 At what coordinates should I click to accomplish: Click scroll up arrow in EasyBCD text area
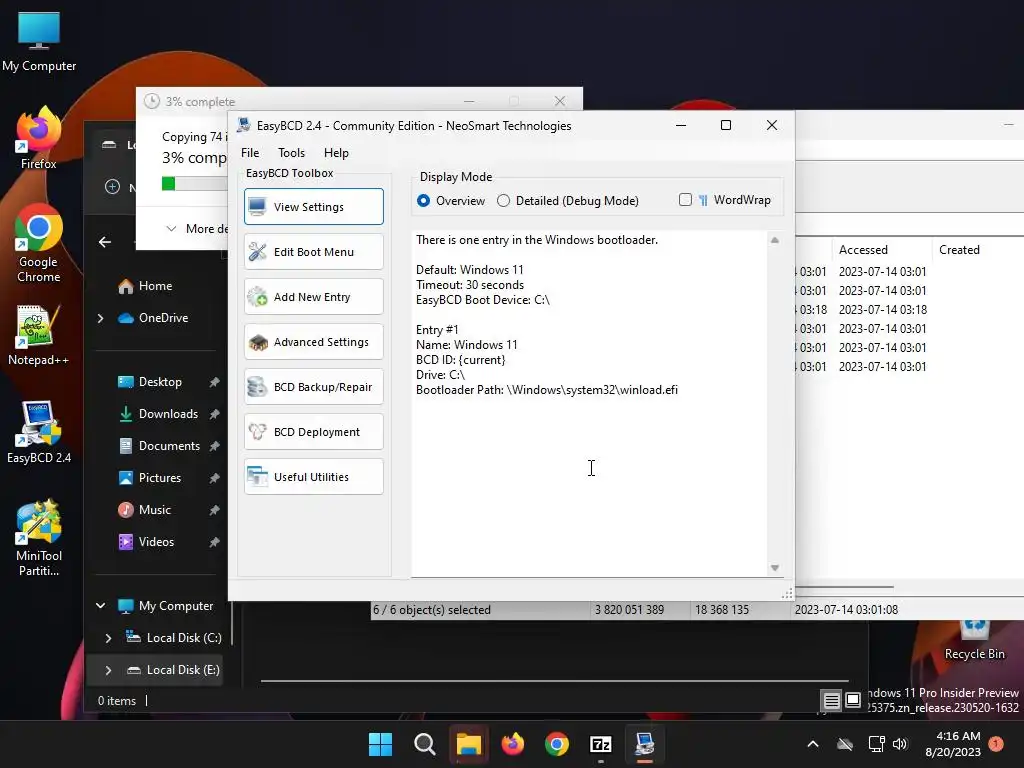(775, 240)
